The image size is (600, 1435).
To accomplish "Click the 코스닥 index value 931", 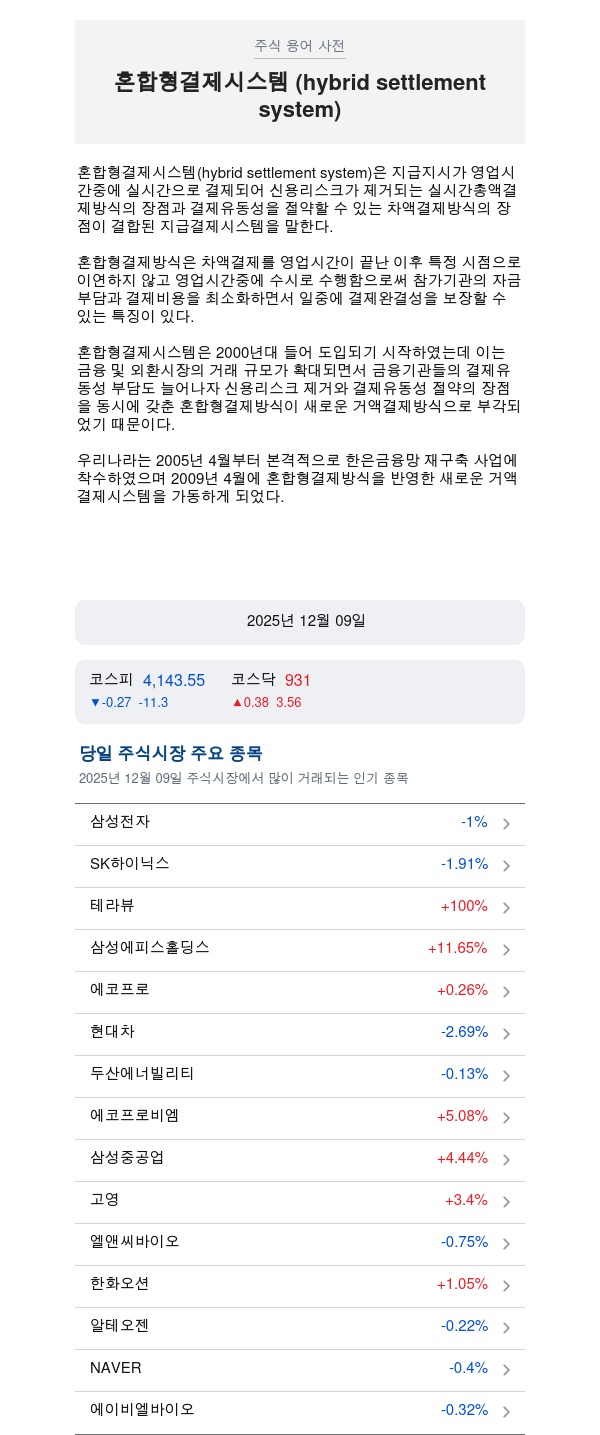I will (x=298, y=681).
